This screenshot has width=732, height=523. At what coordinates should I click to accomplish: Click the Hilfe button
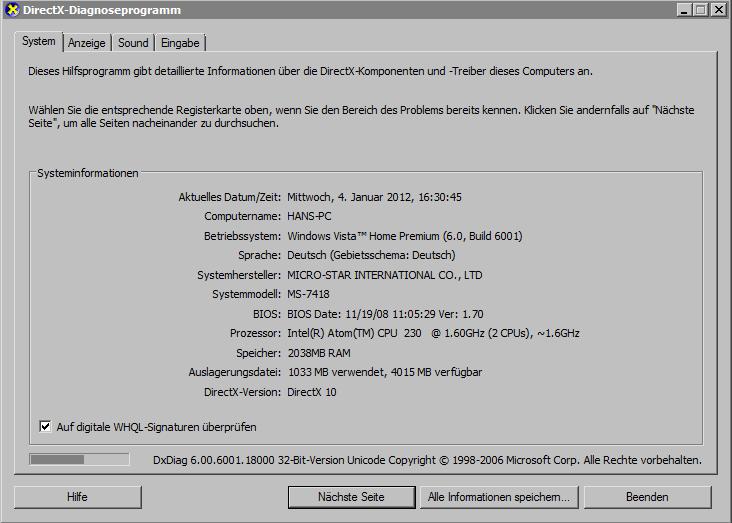(x=77, y=497)
